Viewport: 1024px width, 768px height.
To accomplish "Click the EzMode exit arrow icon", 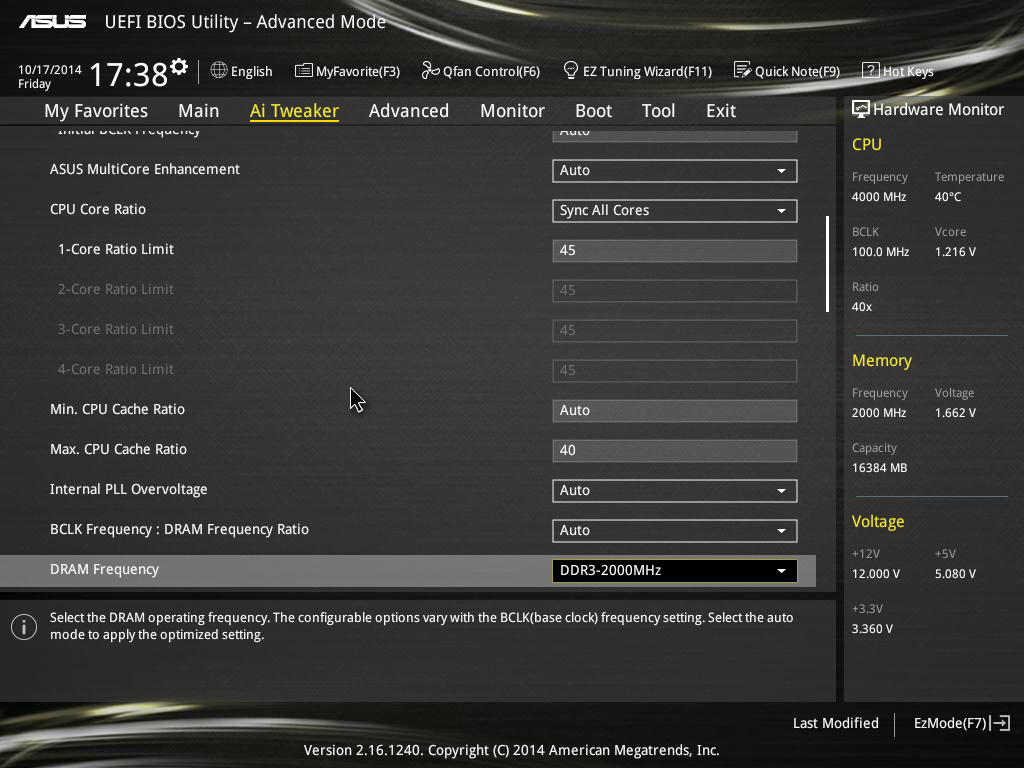I will point(1000,723).
